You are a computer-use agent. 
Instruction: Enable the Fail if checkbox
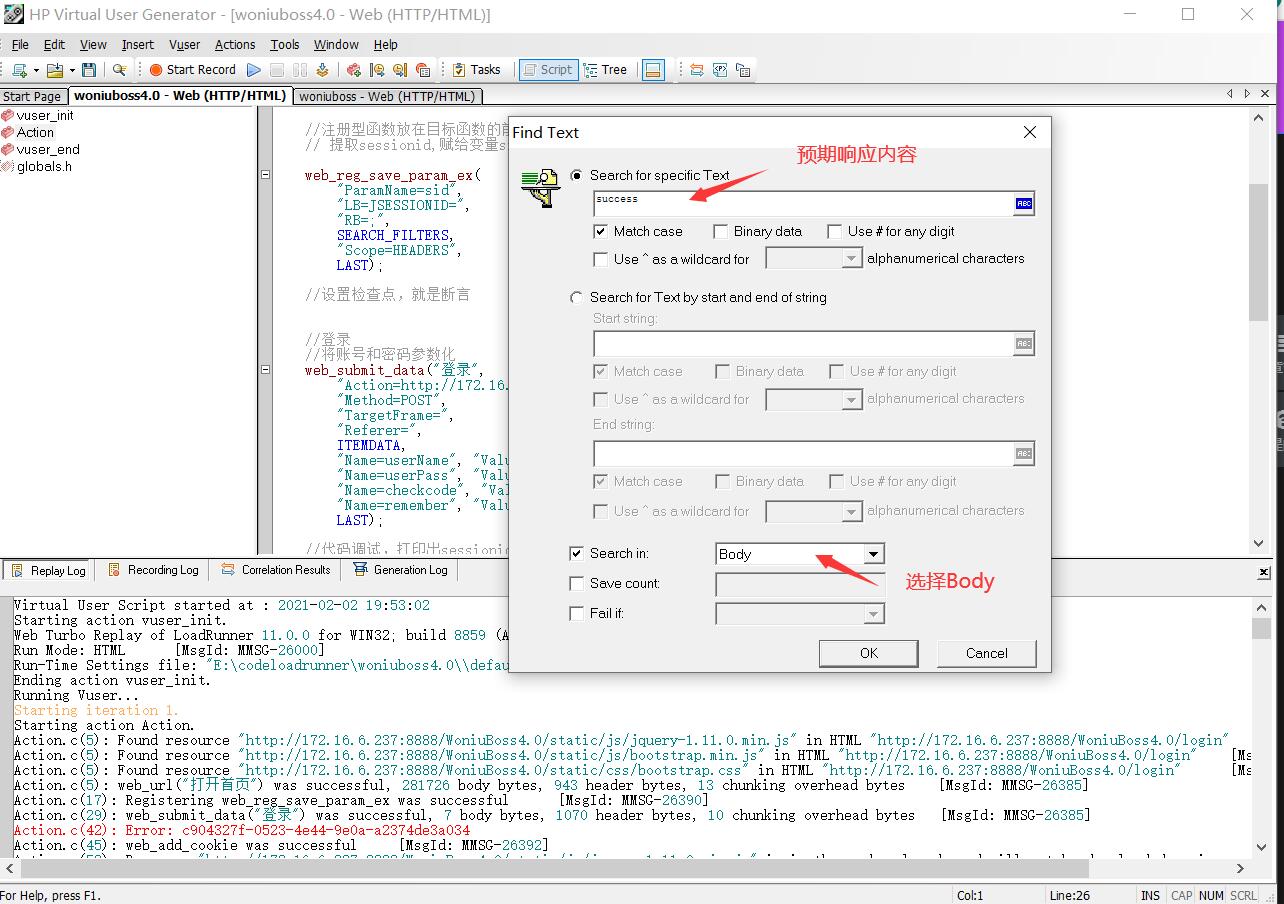(576, 613)
